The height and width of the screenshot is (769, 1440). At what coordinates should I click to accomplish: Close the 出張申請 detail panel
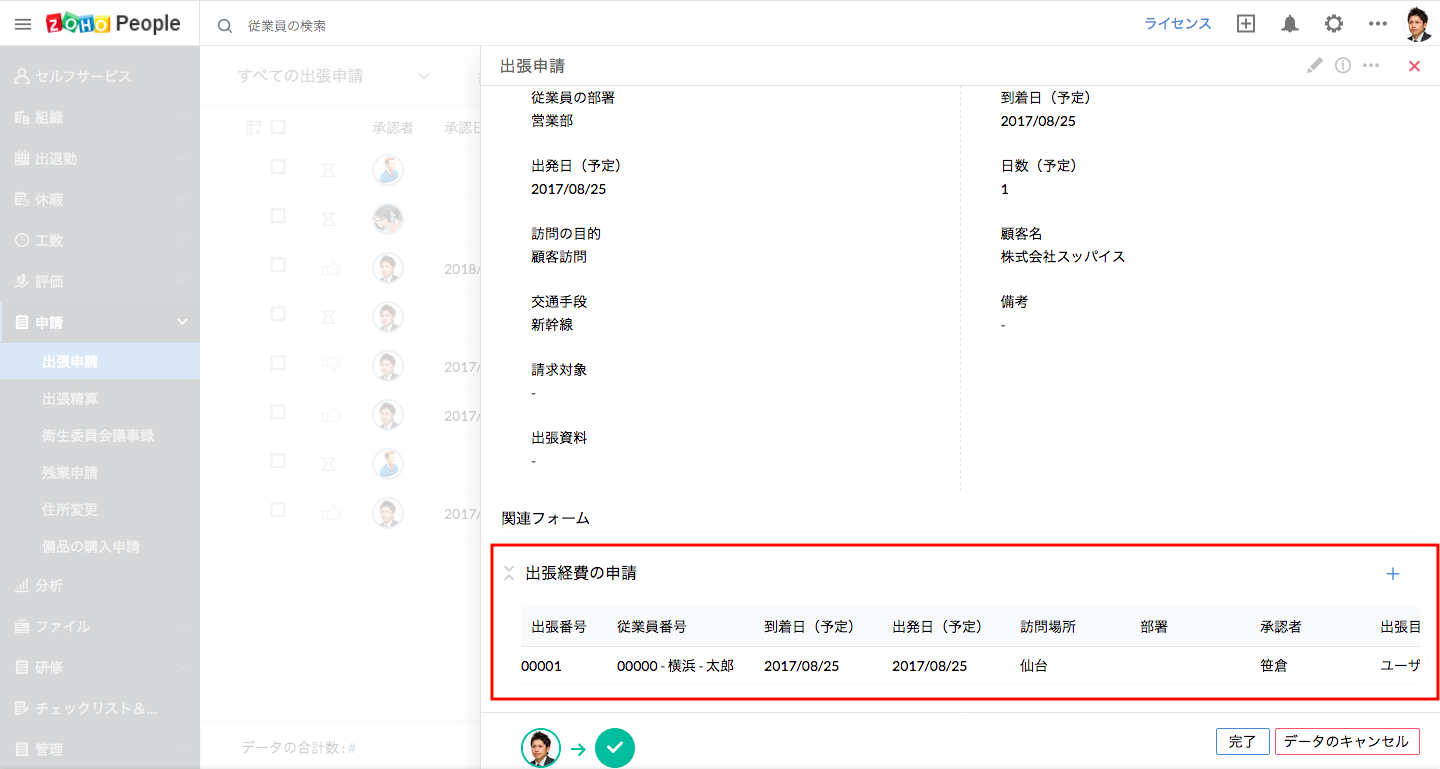pos(1414,66)
